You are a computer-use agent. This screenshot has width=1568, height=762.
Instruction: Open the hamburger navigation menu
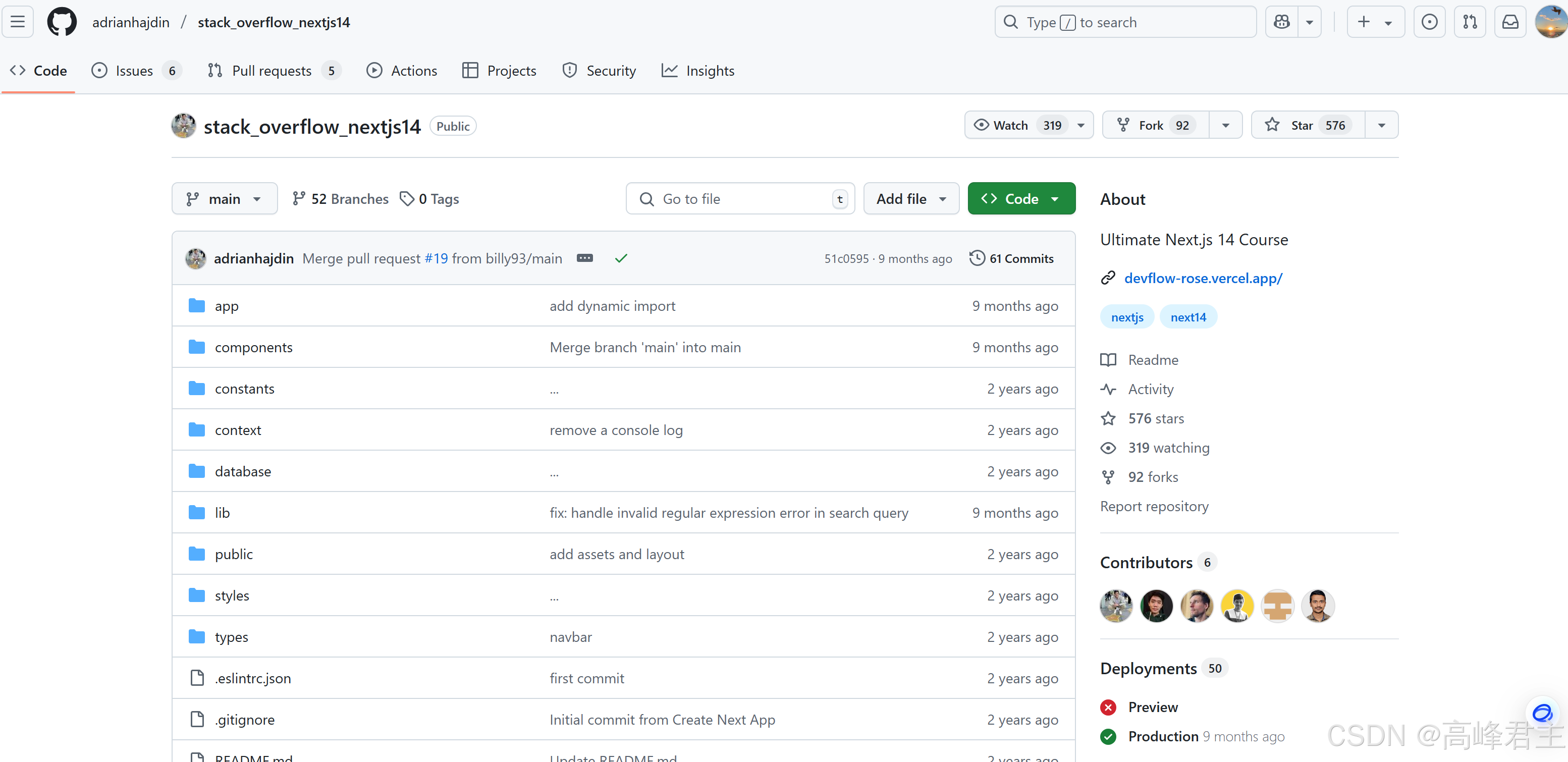click(x=18, y=22)
